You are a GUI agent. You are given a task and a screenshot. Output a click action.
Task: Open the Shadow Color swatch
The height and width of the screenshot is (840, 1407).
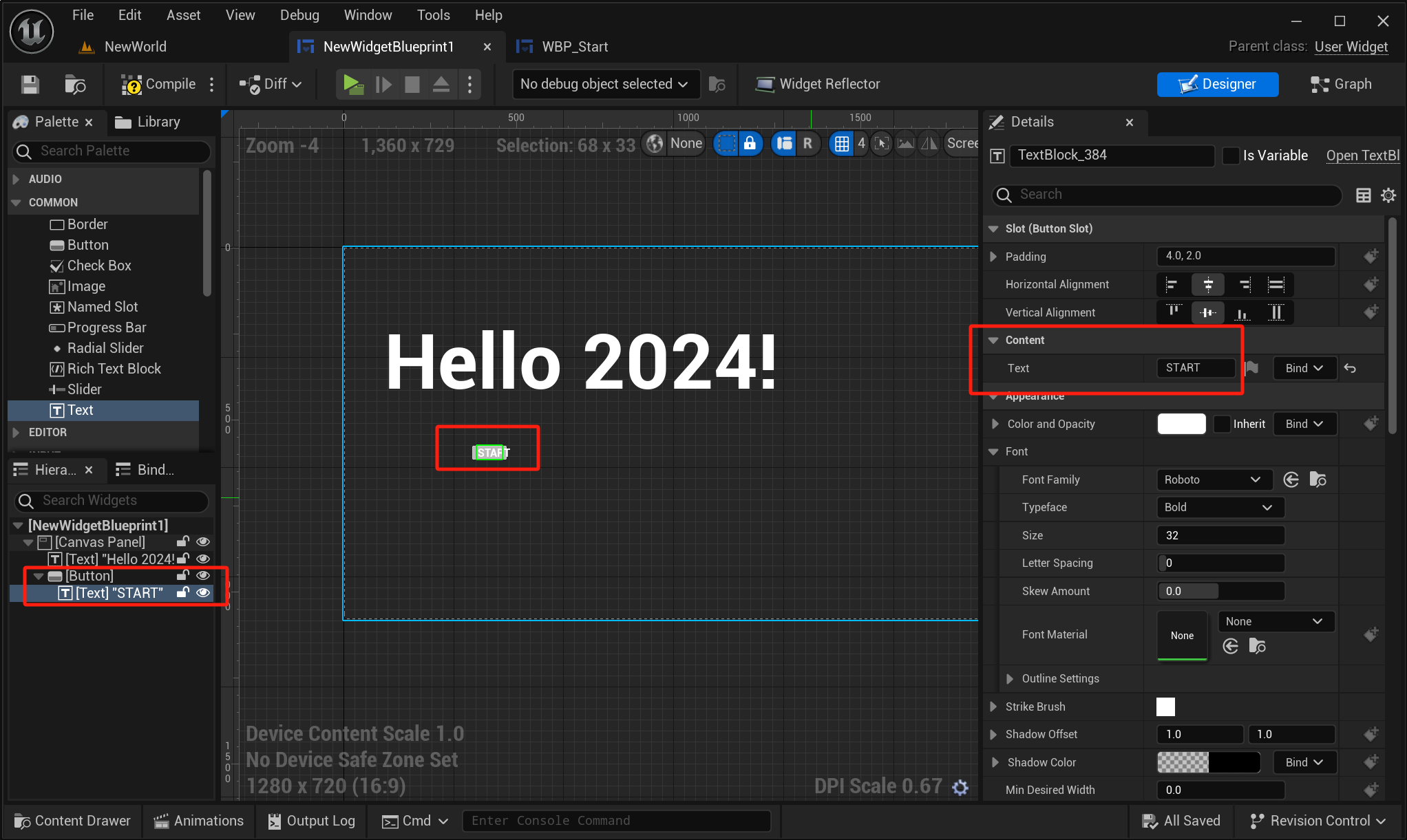[1208, 762]
